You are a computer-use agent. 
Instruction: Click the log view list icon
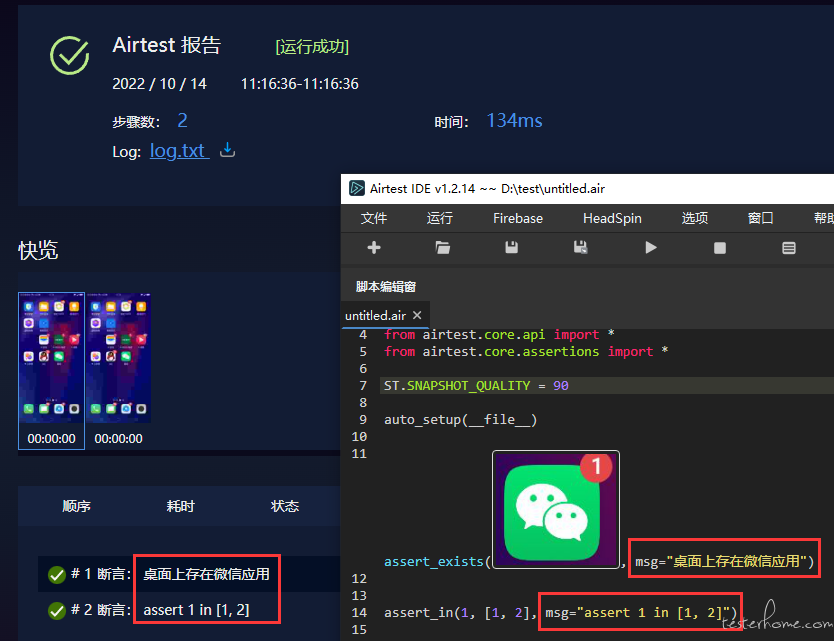[789, 248]
